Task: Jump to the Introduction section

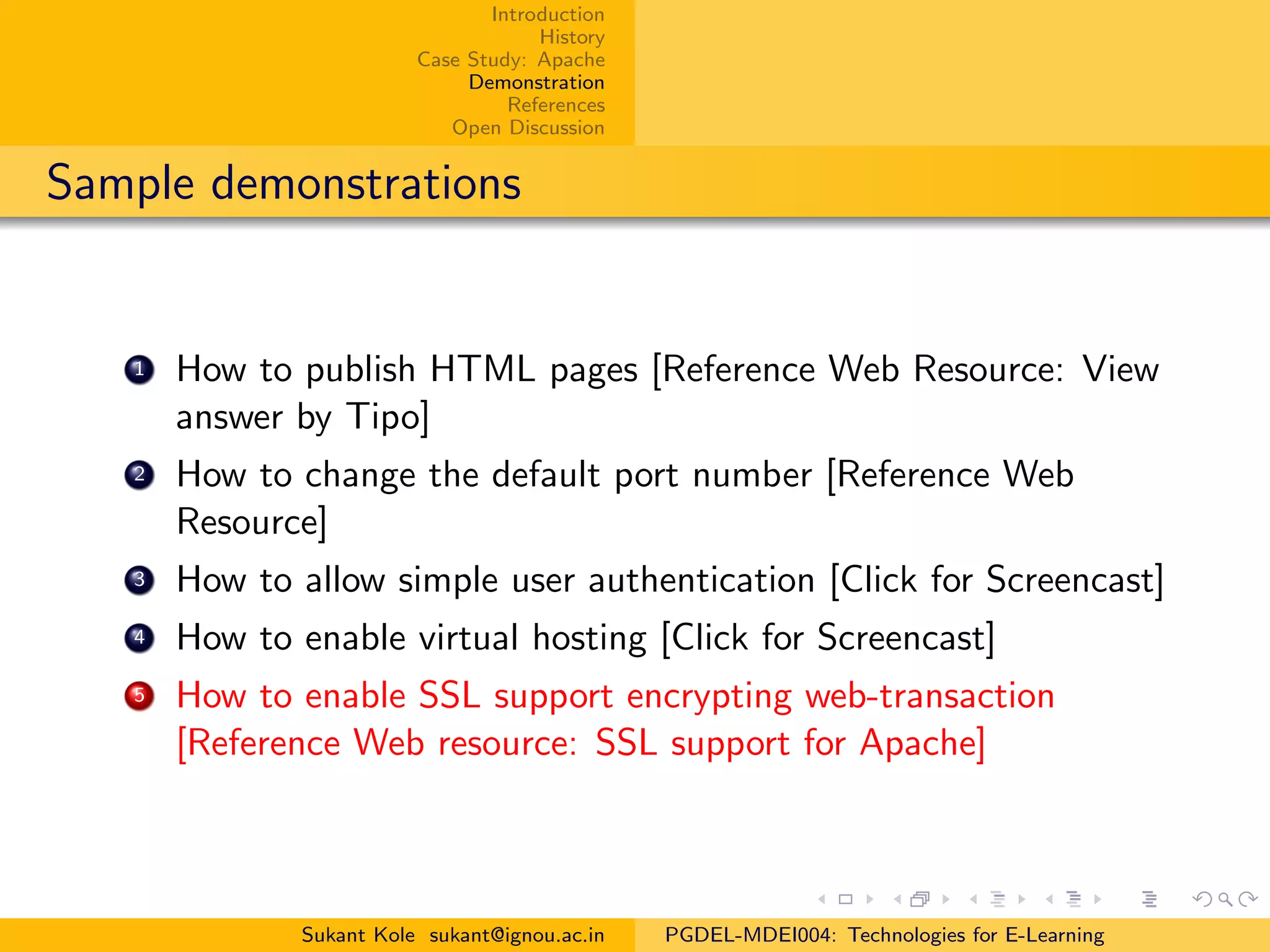Action: point(548,14)
